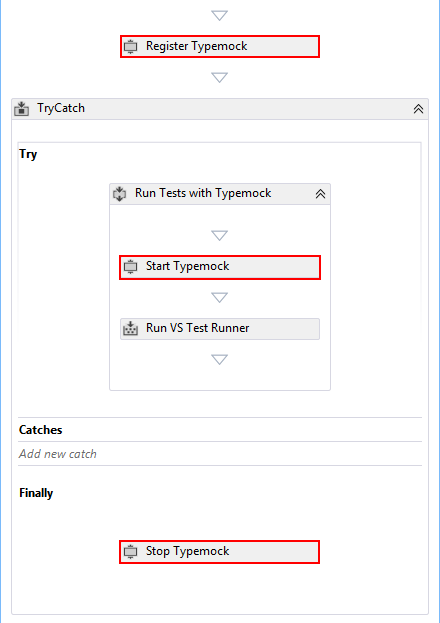
Task: Click Add new catch
Action: point(58,454)
